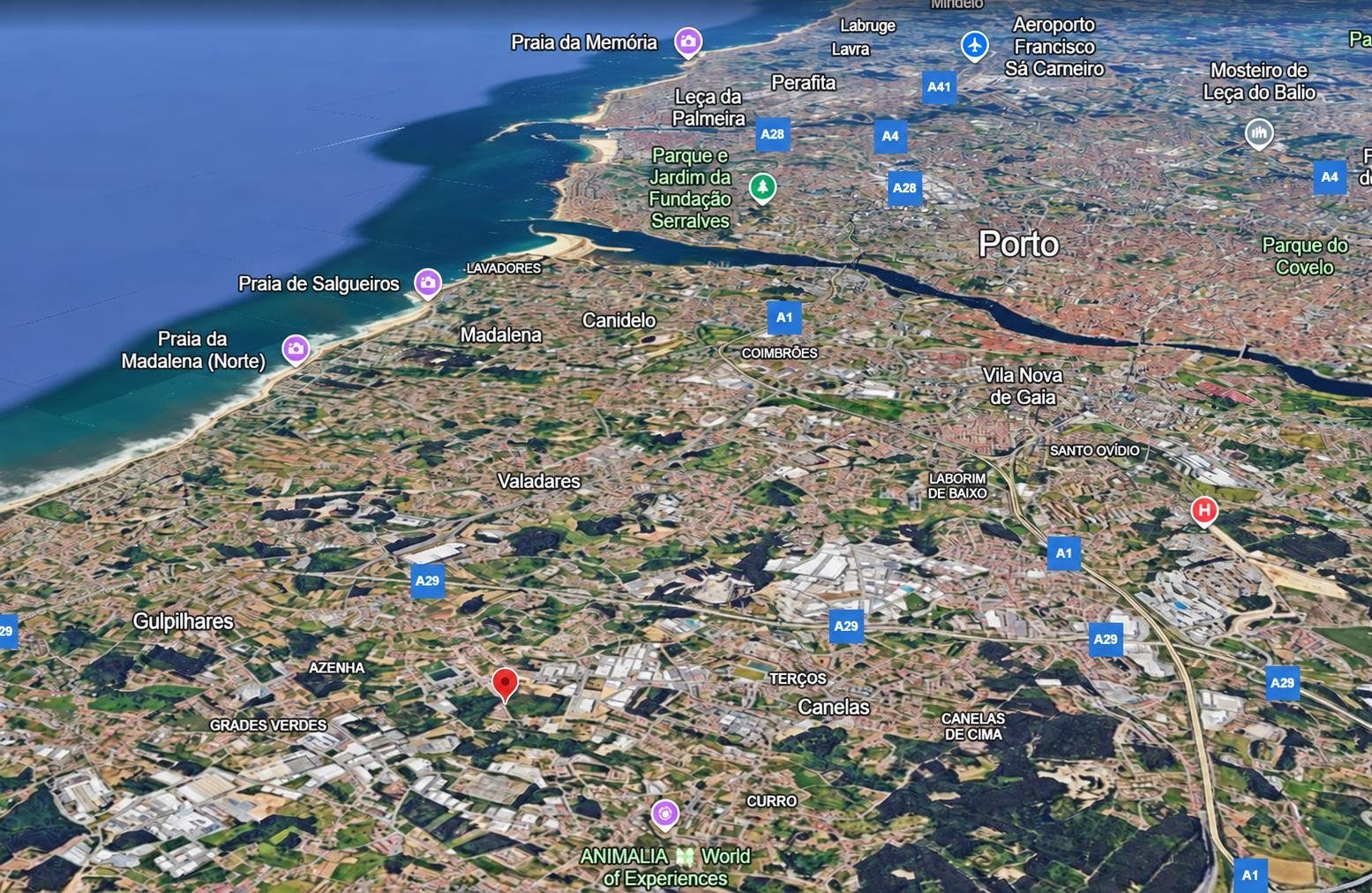
Task: Click the Porto city label
Action: pyautogui.click(x=1018, y=244)
